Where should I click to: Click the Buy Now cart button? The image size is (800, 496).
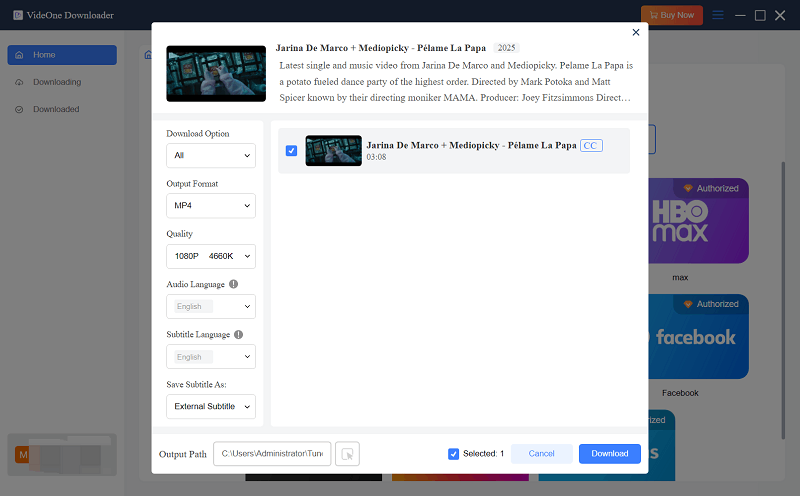pos(672,15)
